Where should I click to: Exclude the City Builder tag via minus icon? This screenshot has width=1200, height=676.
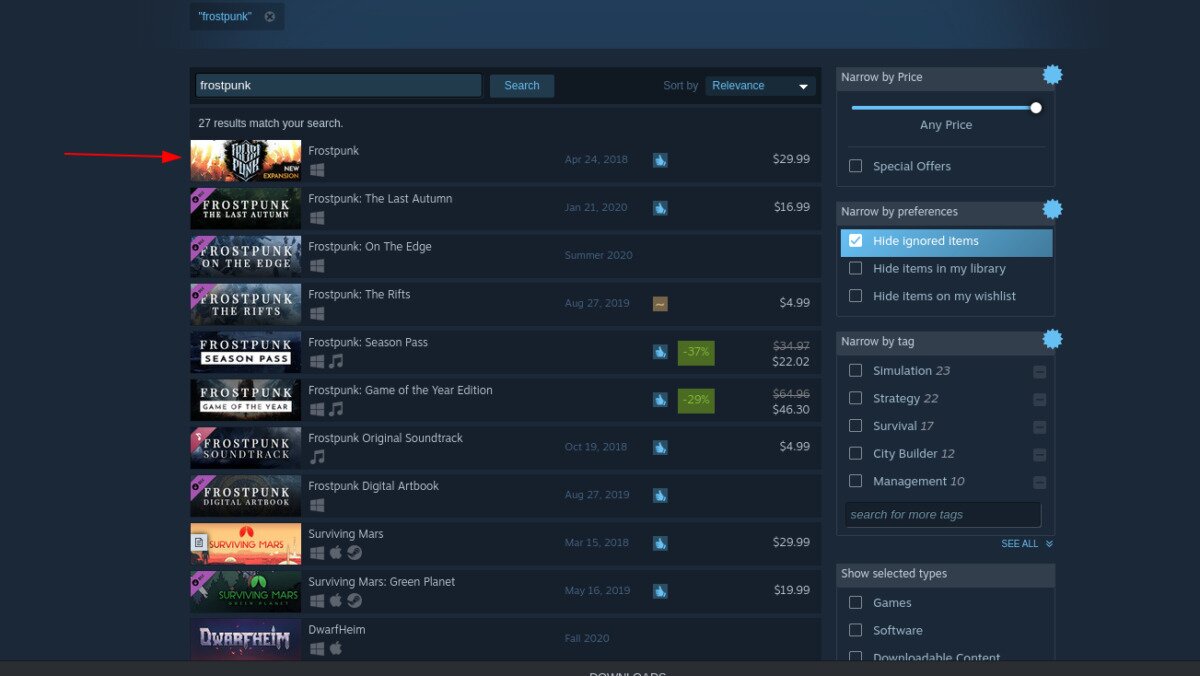1040,455
